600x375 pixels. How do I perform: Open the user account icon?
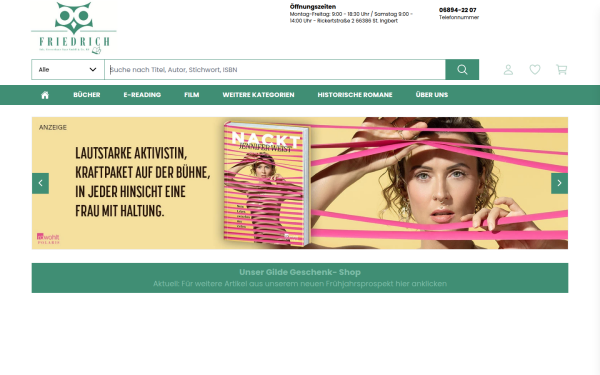[x=508, y=70]
